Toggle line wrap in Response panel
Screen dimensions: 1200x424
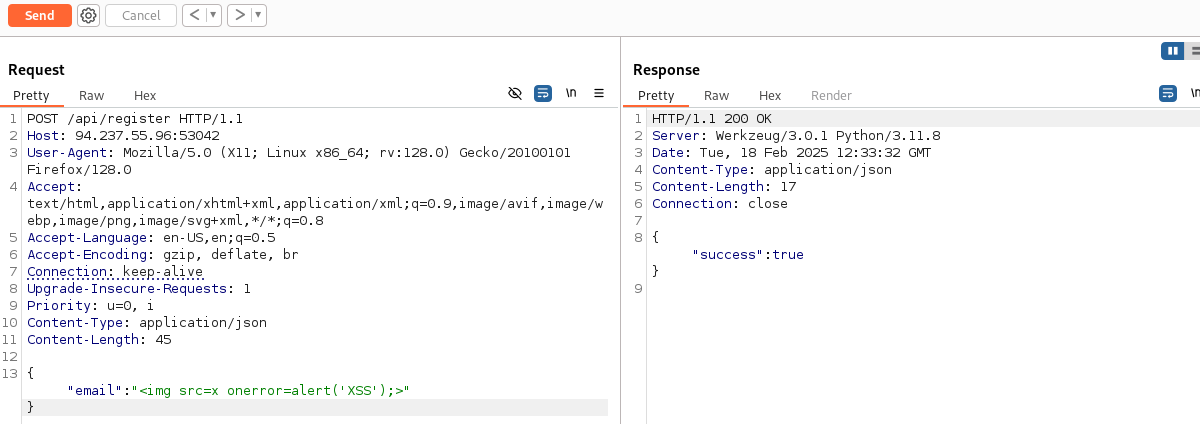[x=1168, y=93]
